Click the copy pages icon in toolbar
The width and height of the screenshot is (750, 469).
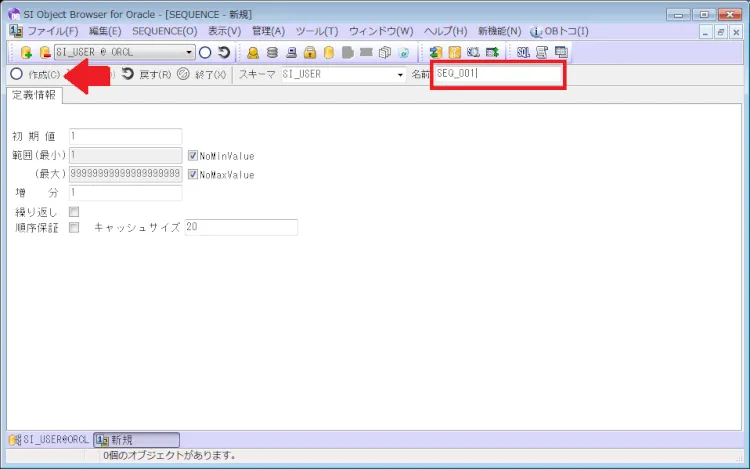(385, 52)
